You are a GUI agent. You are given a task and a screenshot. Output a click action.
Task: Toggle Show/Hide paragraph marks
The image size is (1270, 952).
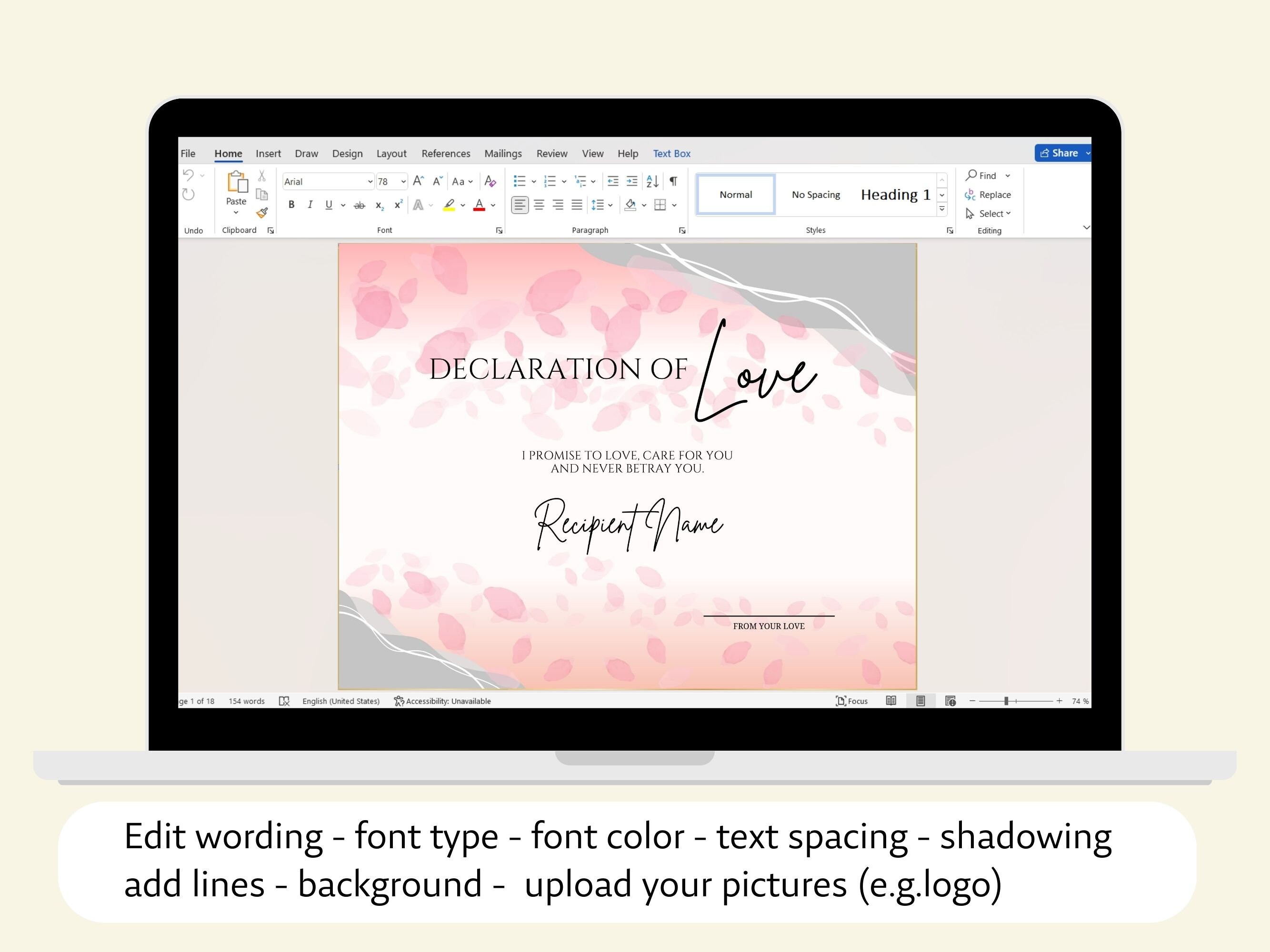[x=673, y=181]
